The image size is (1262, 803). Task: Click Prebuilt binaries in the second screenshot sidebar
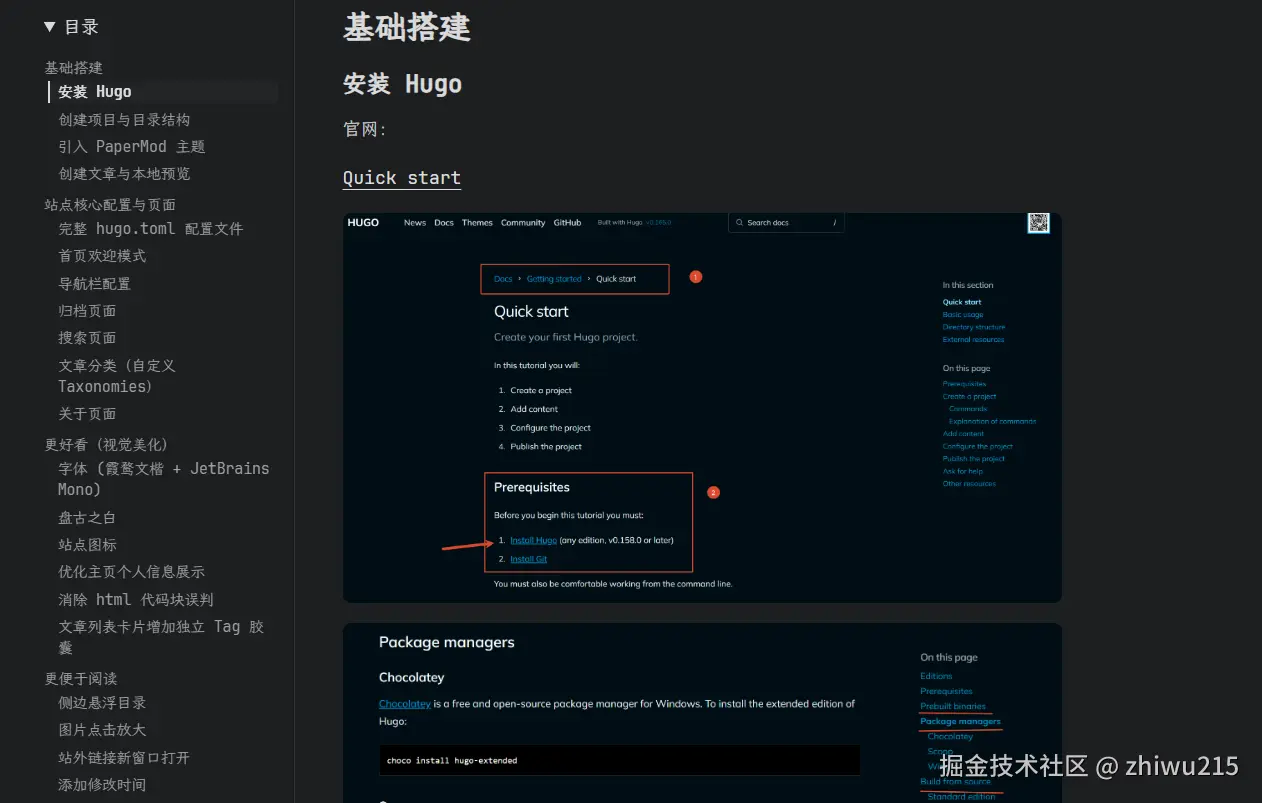953,706
